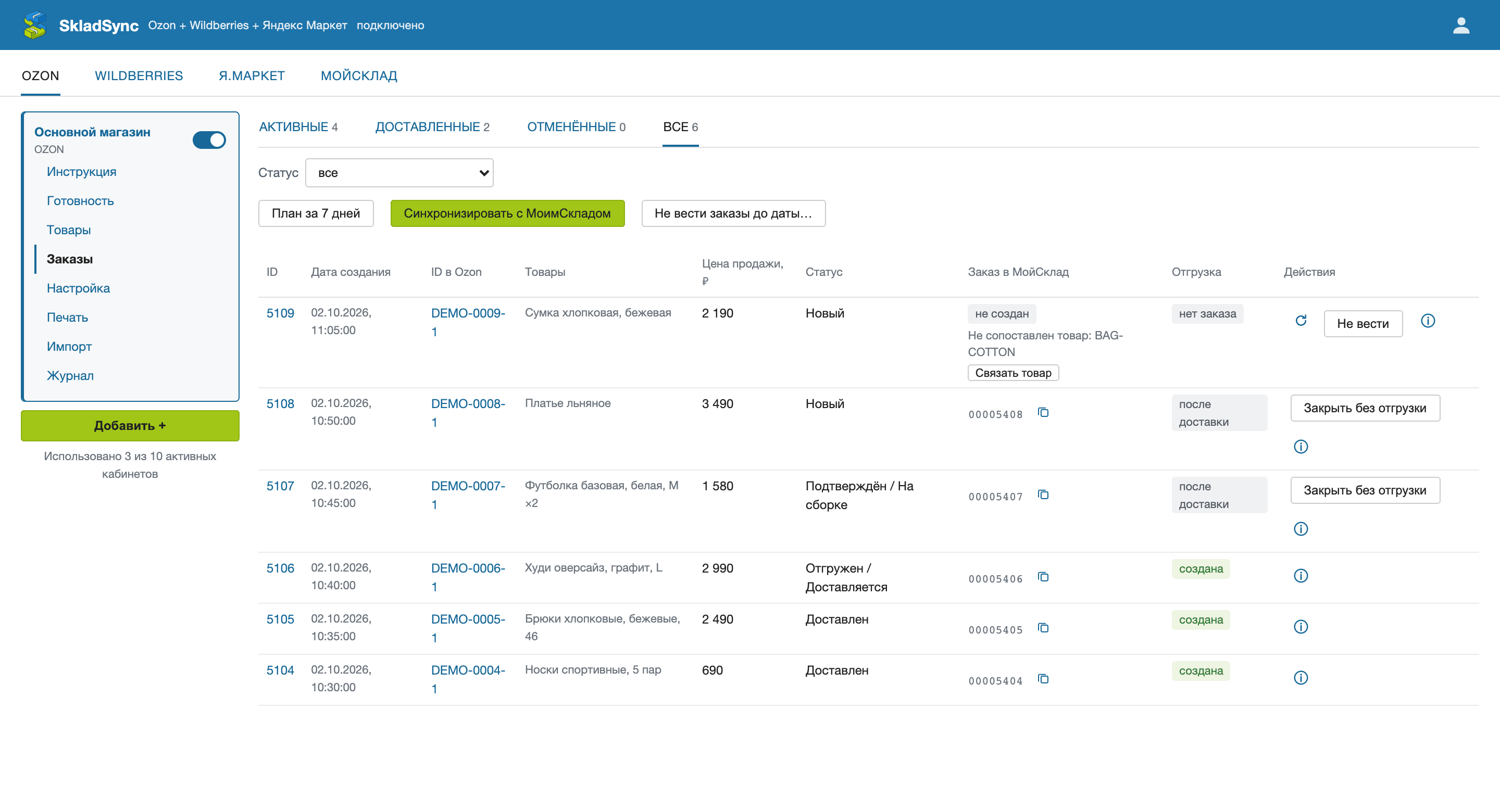
Task: Click Закрыть без отгрузки for order 5107
Action: pyautogui.click(x=1365, y=490)
